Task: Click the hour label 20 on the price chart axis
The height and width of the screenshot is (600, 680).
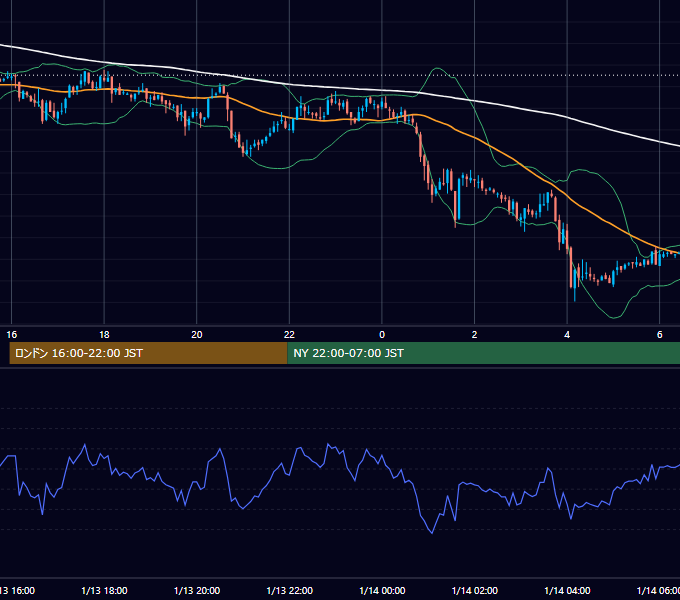Action: point(197,335)
